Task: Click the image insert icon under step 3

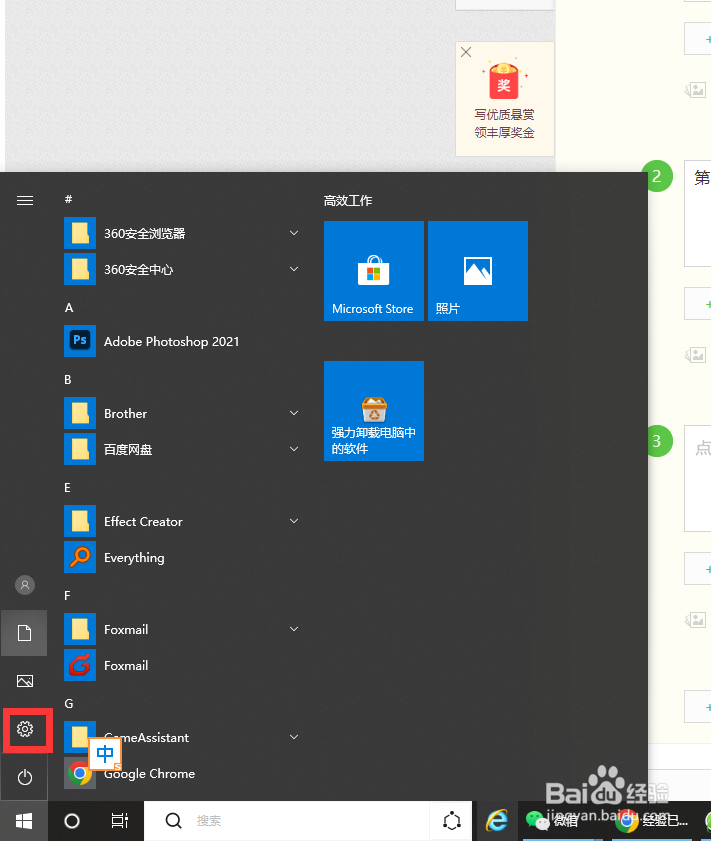Action: pos(695,620)
